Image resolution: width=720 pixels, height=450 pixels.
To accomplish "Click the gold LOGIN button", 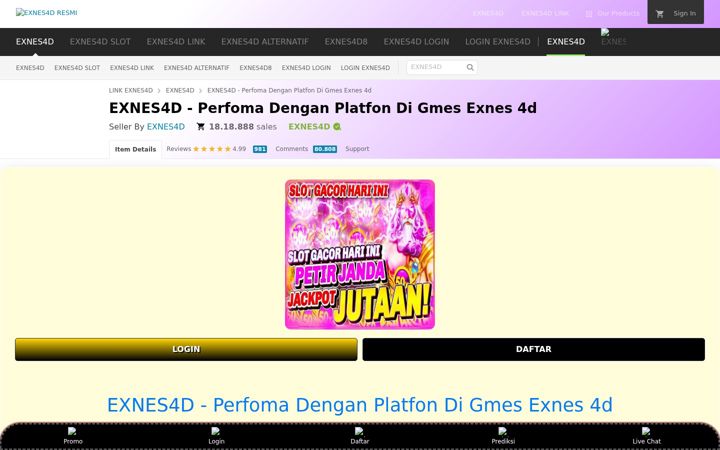I will coord(186,349).
